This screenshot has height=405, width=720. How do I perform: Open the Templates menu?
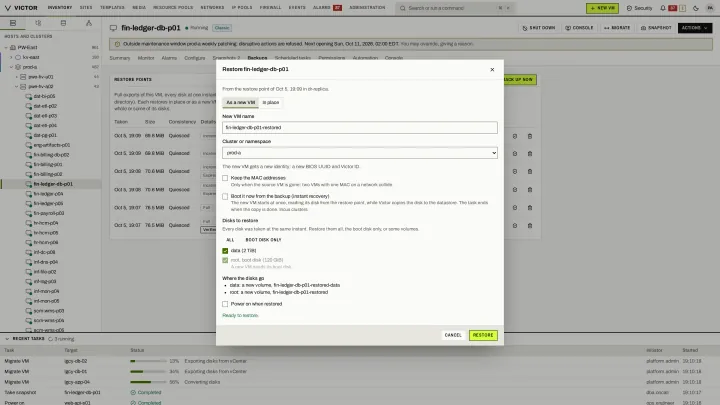click(x=112, y=8)
